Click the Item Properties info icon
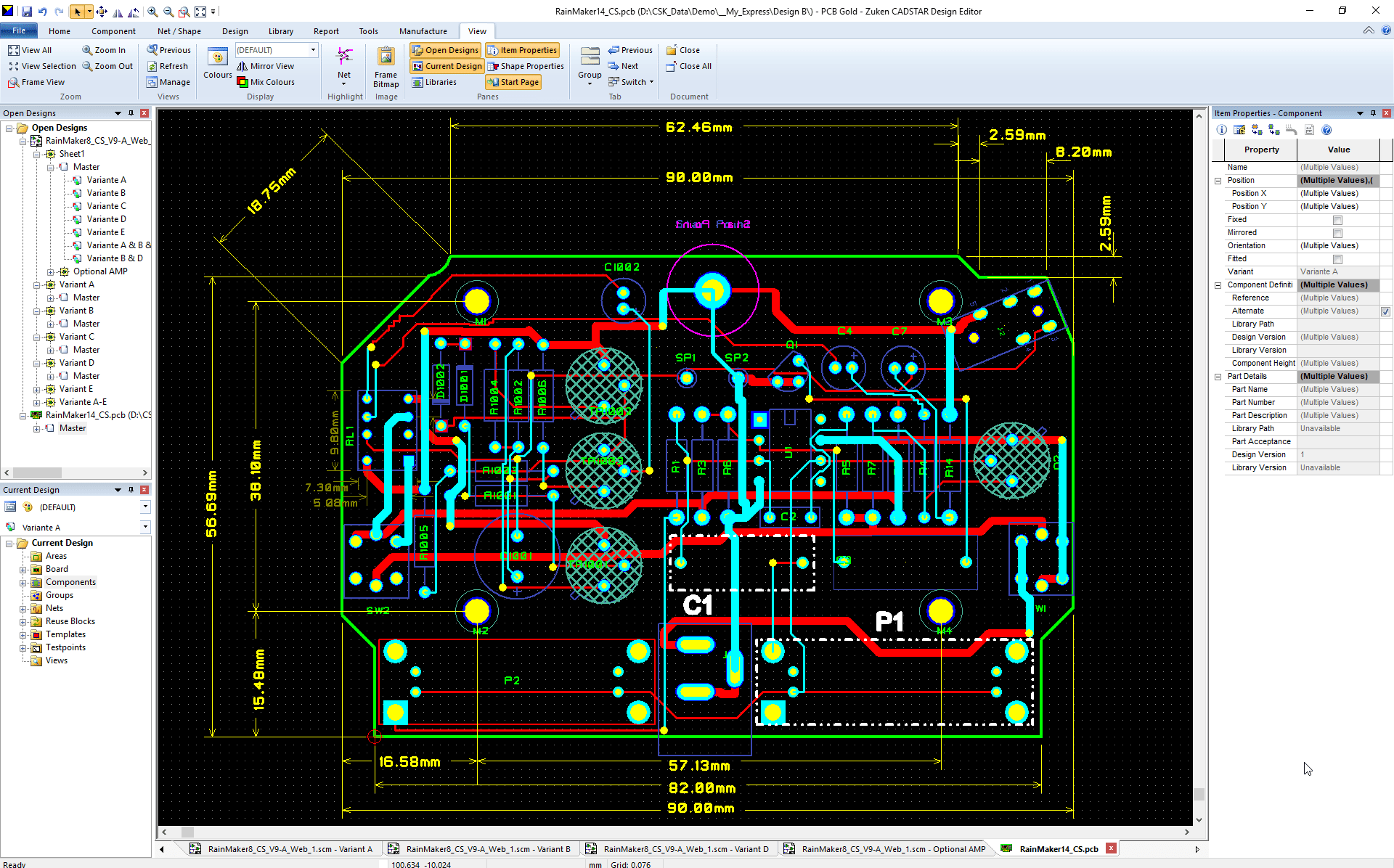Image resolution: width=1394 pixels, height=868 pixels. pyautogui.click(x=1222, y=130)
